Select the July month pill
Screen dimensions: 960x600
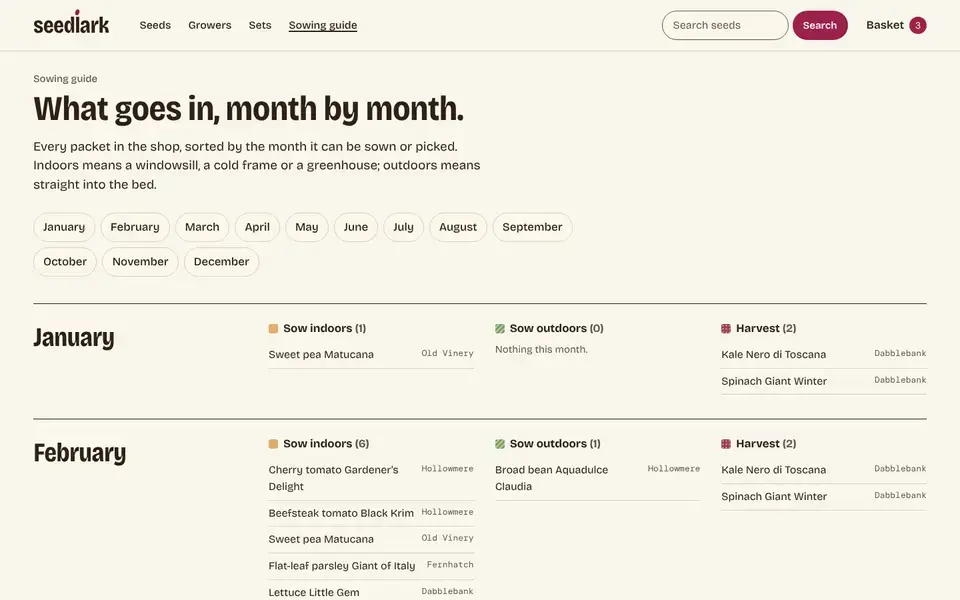pyautogui.click(x=403, y=227)
